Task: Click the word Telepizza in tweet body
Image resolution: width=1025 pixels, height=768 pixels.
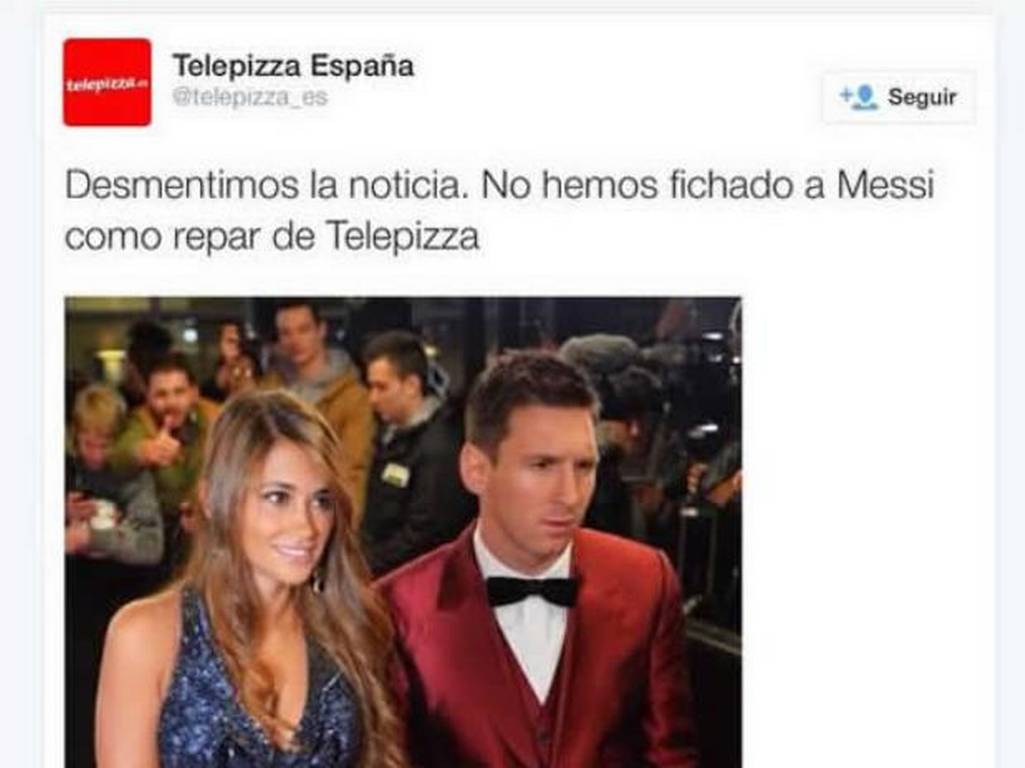Action: 403,236
